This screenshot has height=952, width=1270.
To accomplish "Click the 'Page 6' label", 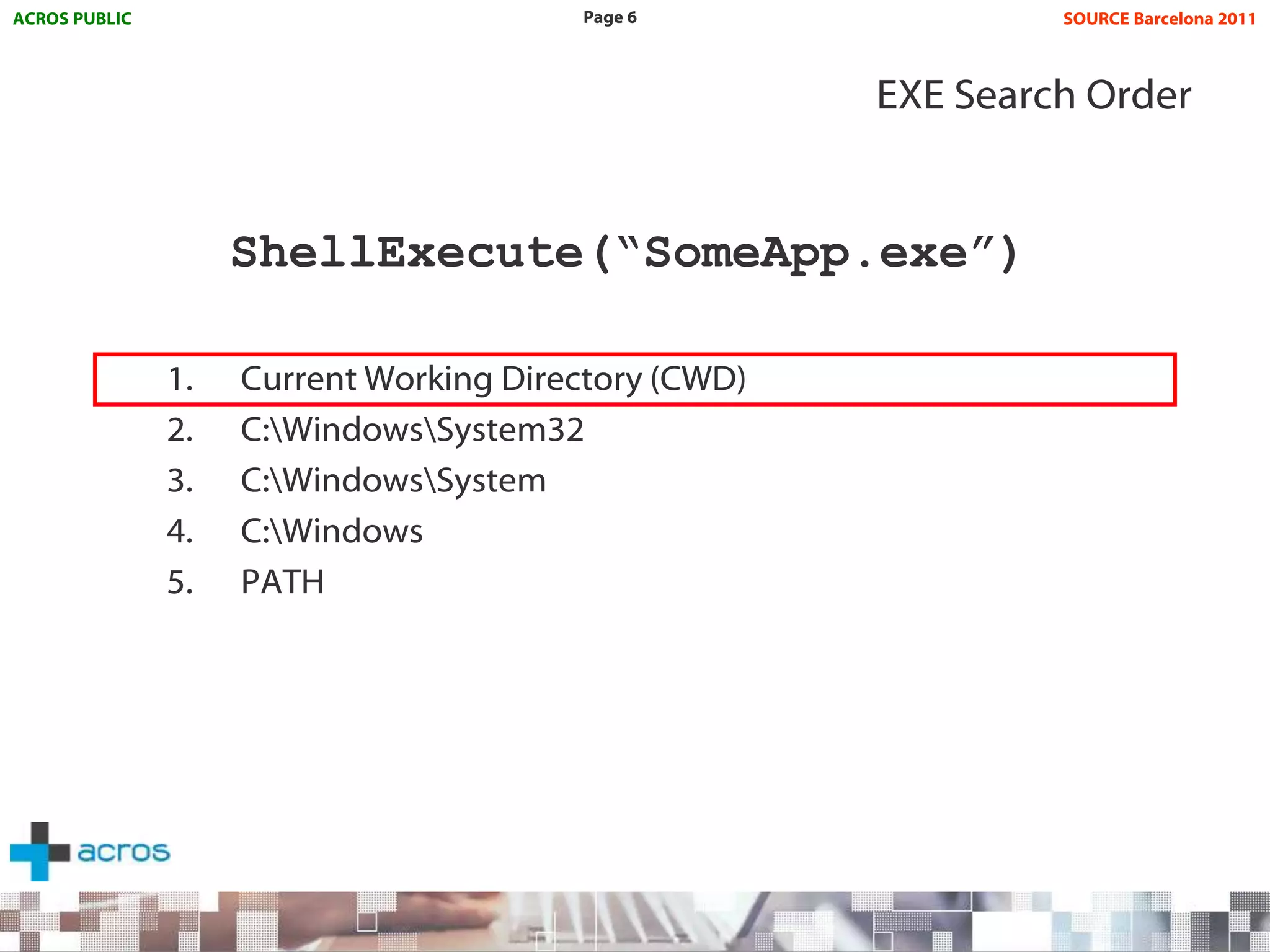I will (610, 17).
